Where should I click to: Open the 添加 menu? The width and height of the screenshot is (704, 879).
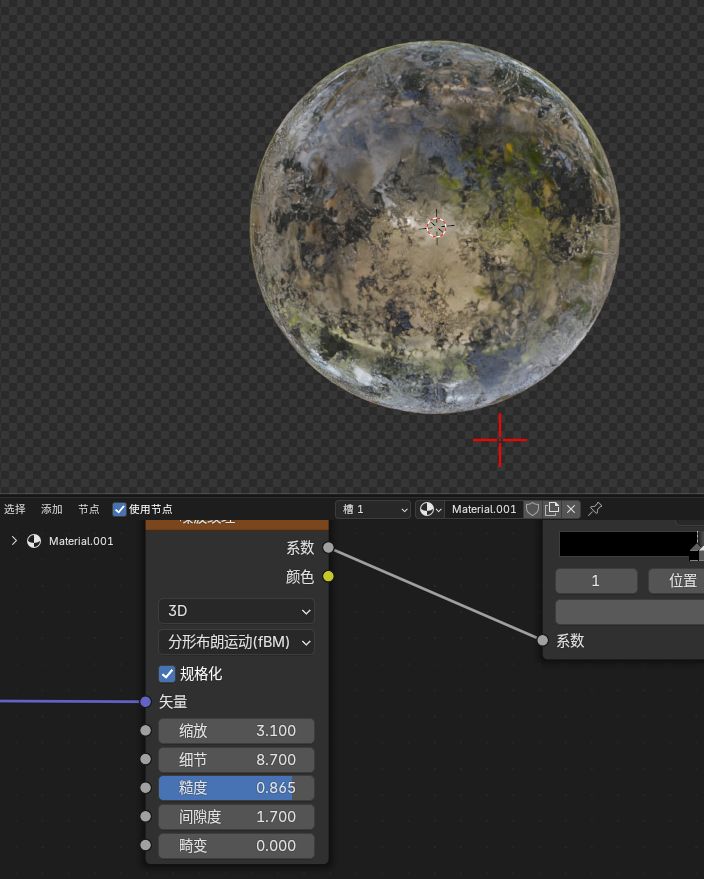coord(52,509)
